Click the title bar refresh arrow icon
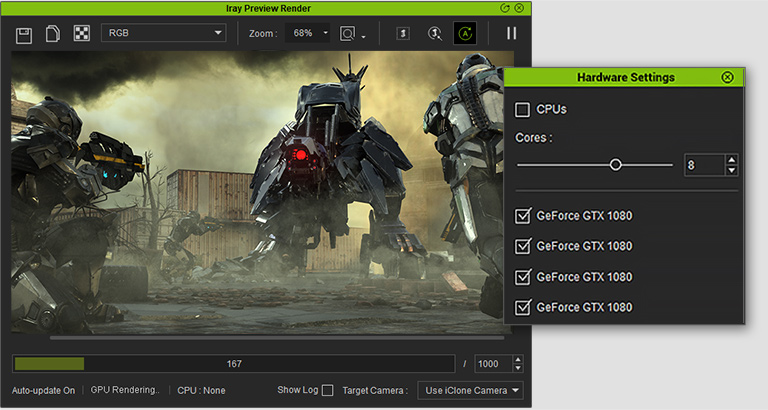The height and width of the screenshot is (410, 768). [x=504, y=8]
